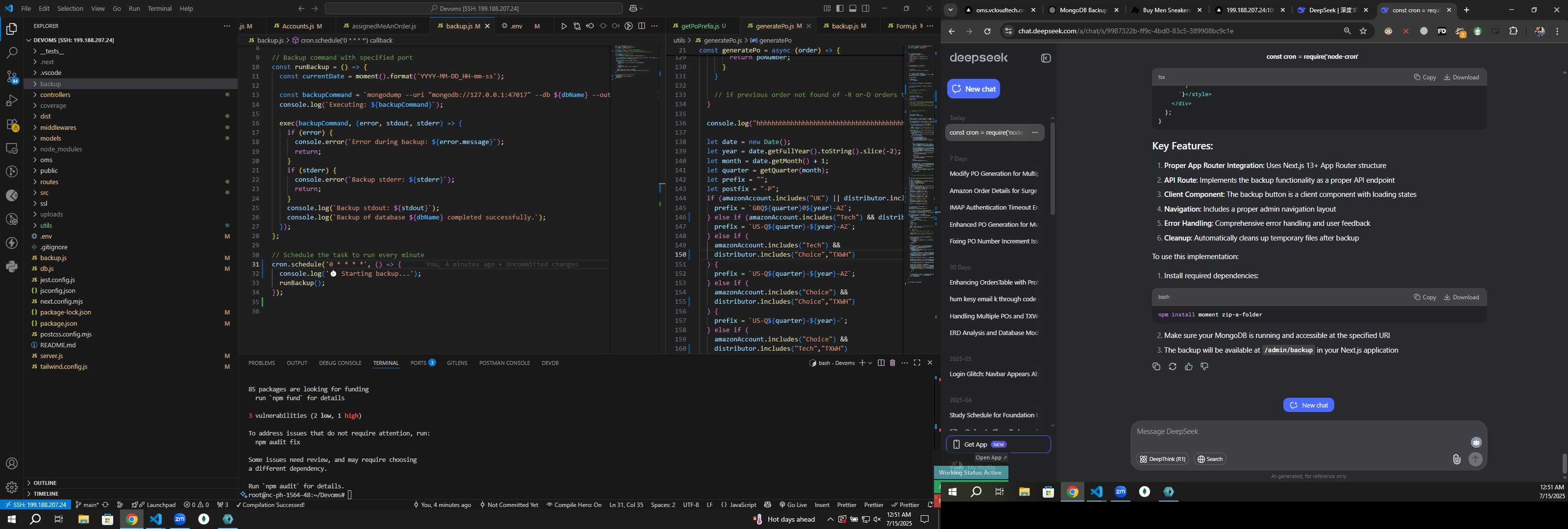This screenshot has width=1568, height=529.
Task: Open the Search view in VS Code activity bar
Action: [12, 53]
